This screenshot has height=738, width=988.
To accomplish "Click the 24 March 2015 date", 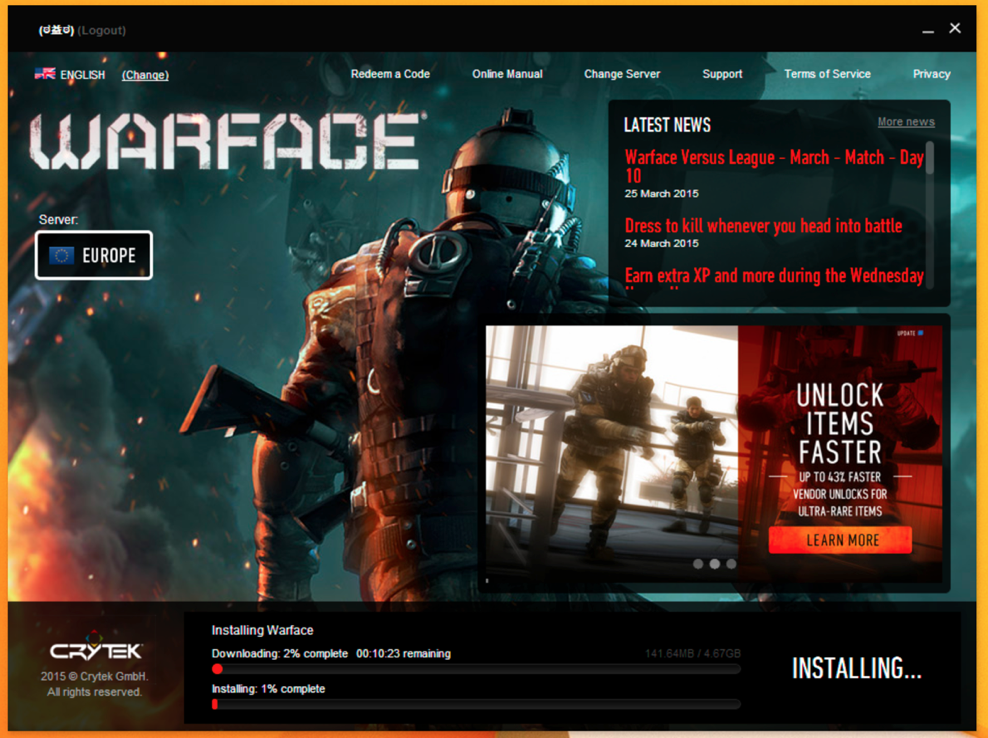I will coord(661,243).
